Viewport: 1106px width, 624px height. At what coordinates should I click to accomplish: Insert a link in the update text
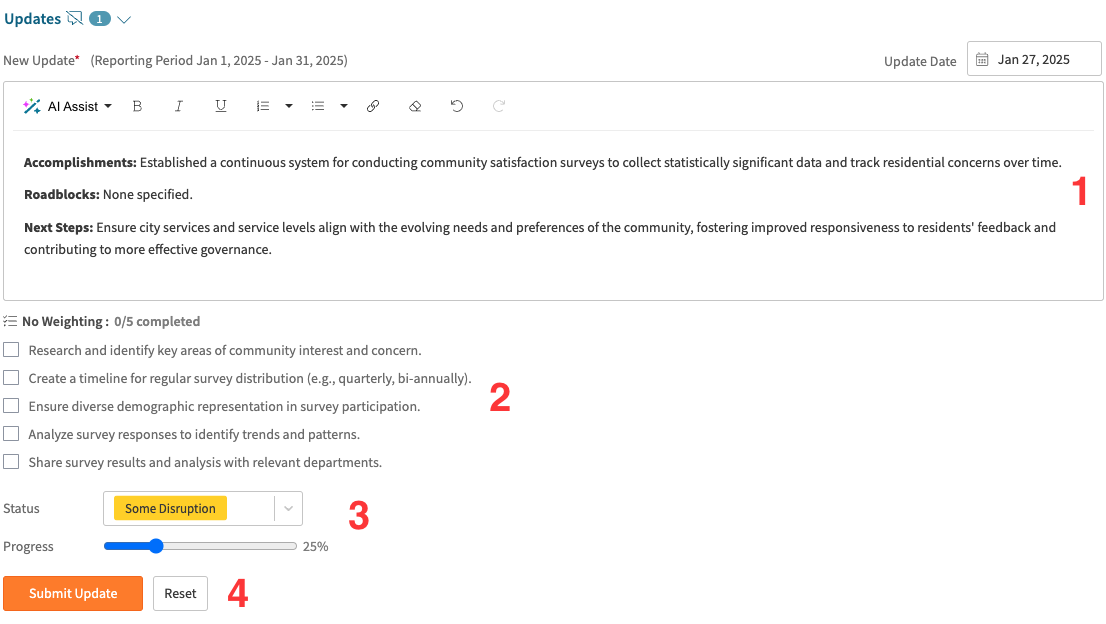(373, 106)
